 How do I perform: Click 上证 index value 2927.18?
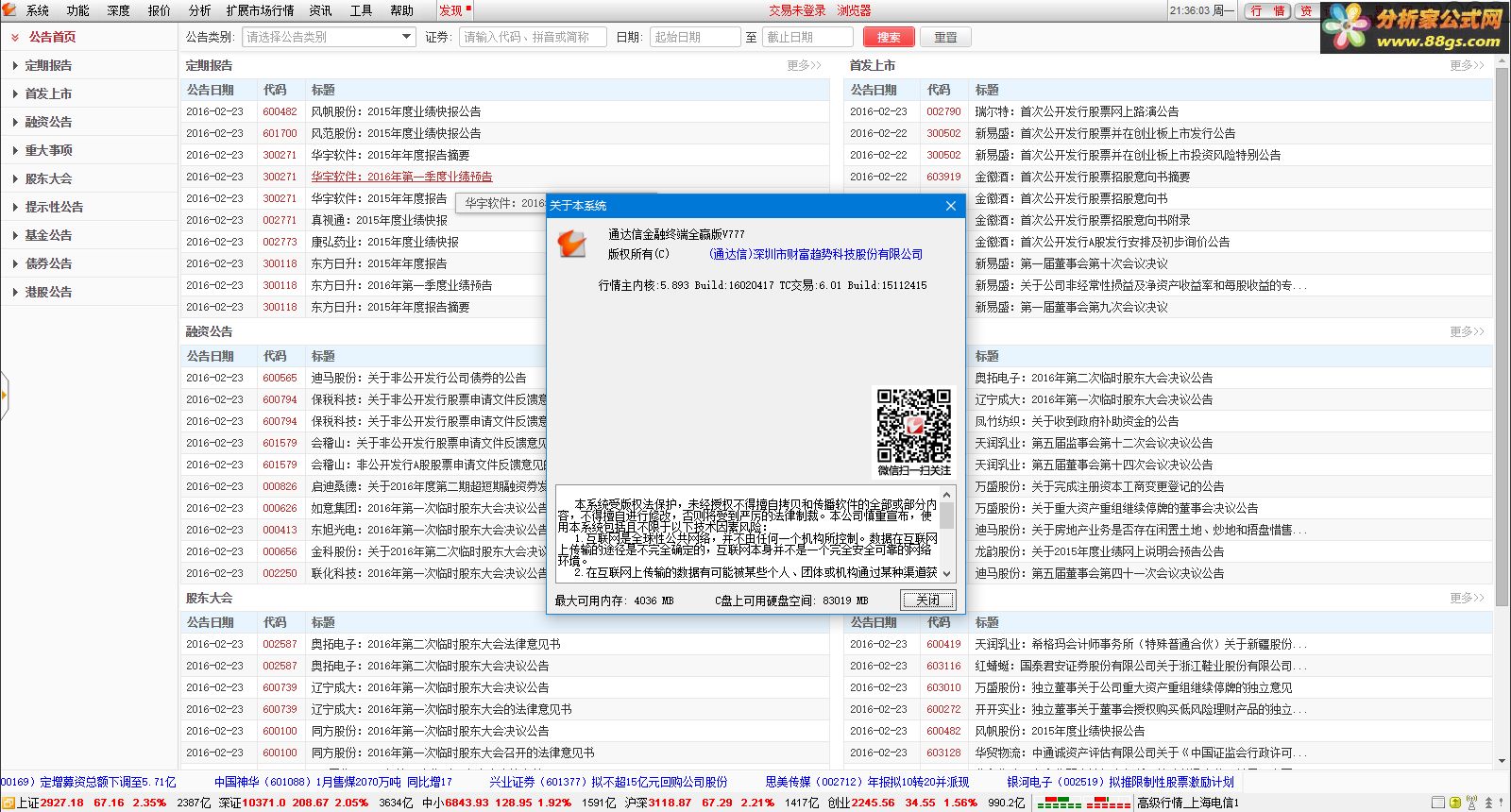pos(61,803)
